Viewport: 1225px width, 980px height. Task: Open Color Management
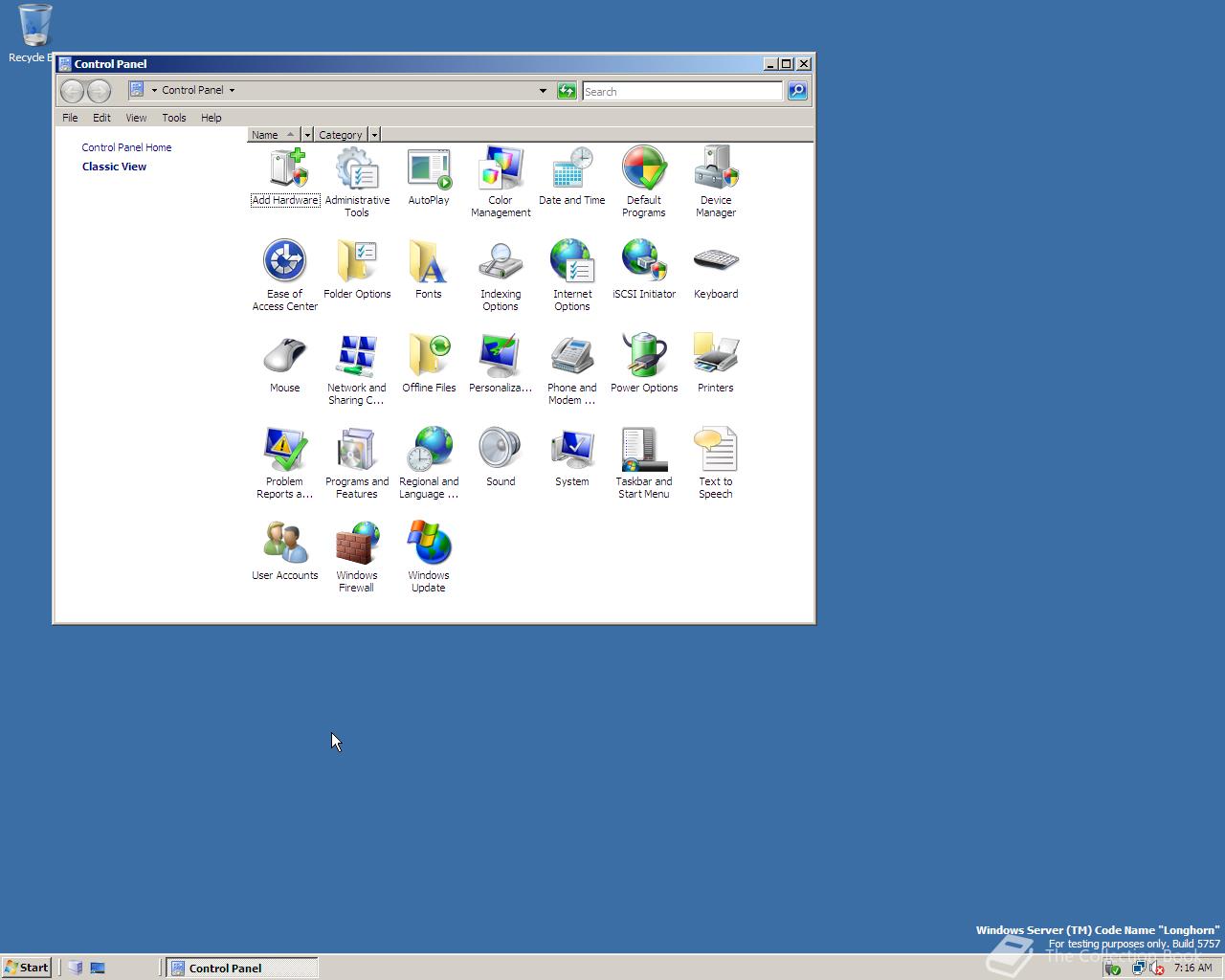coord(501,182)
